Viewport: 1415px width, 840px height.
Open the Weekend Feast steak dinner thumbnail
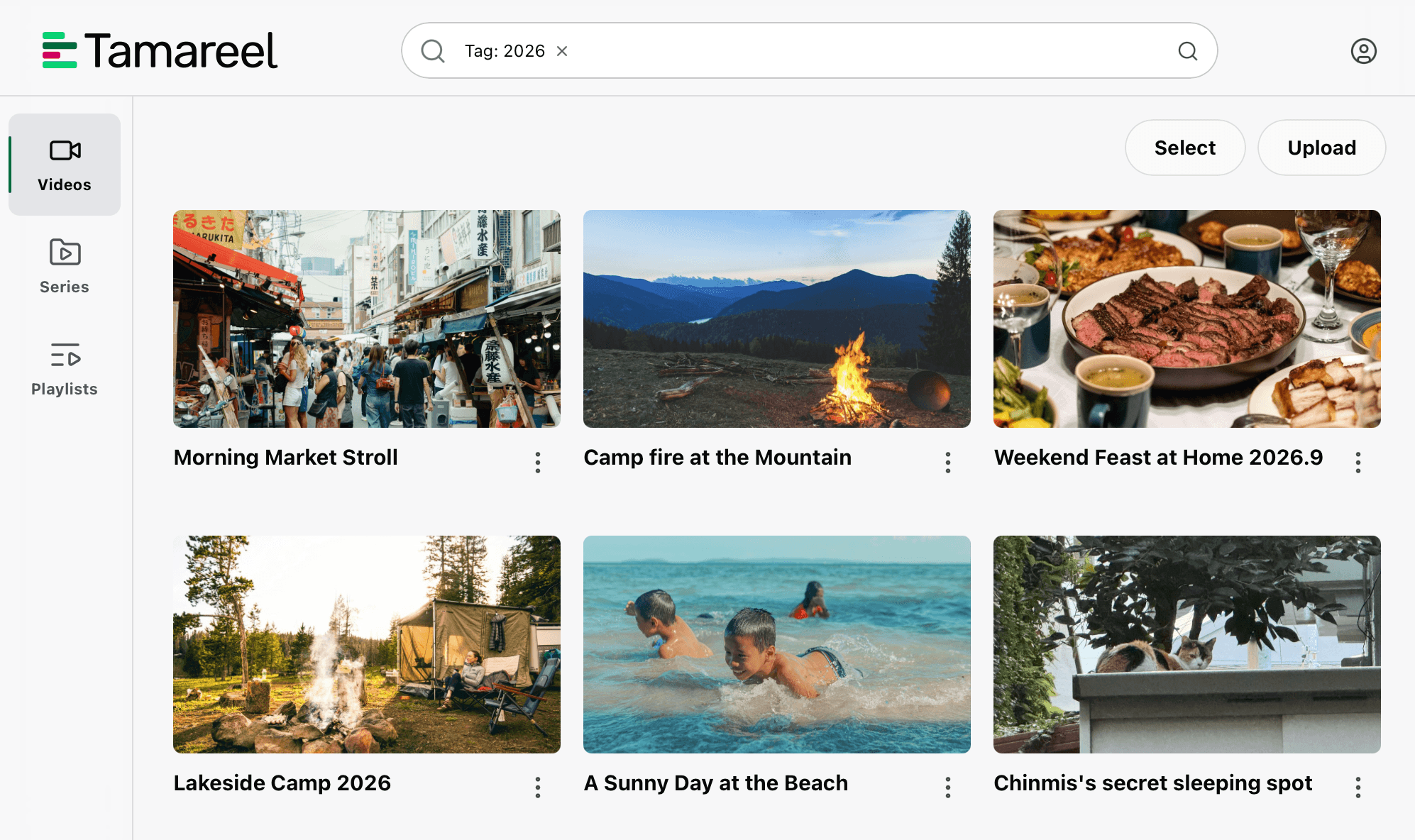pos(1187,319)
